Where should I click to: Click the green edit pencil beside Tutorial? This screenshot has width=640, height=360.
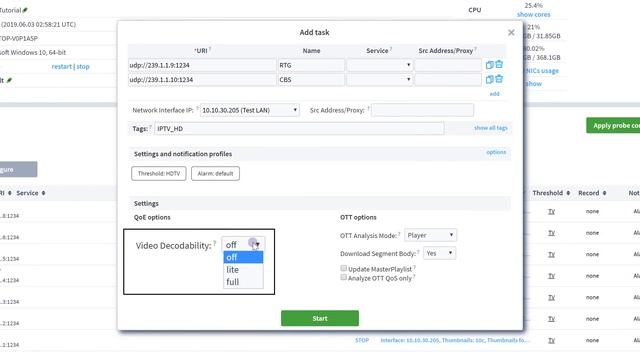[x=25, y=10]
